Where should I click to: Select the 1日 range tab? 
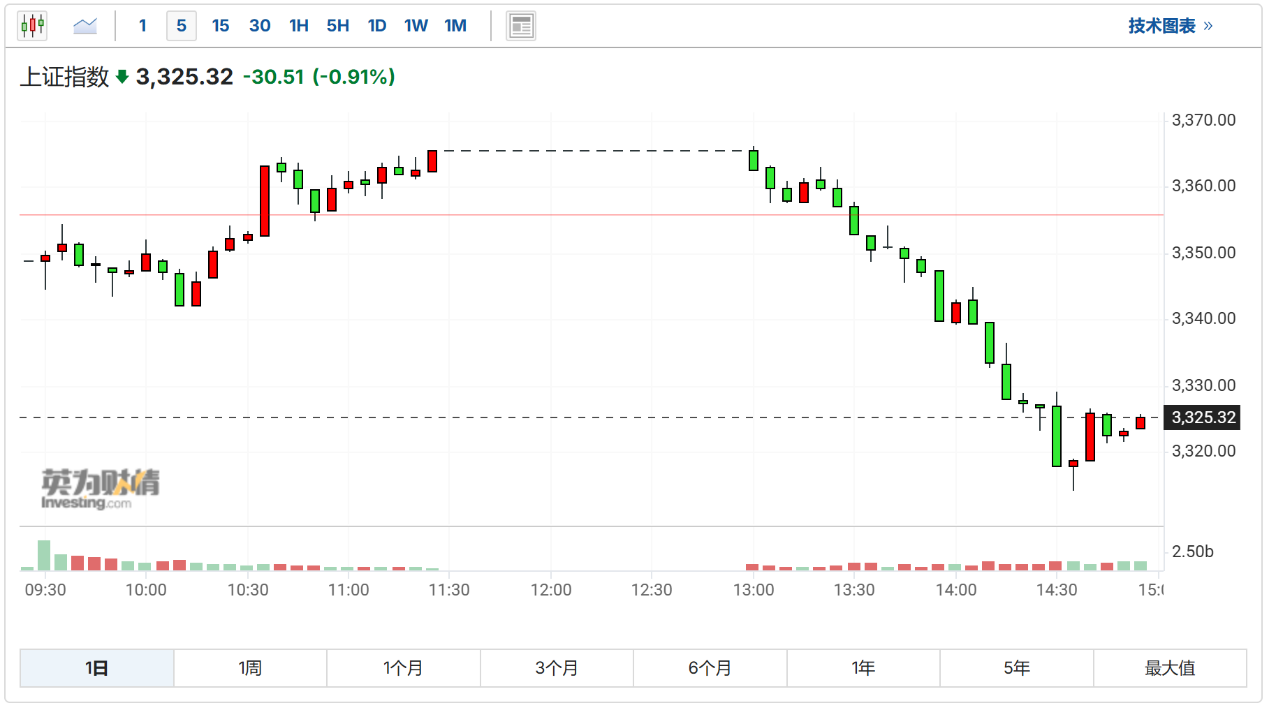[x=97, y=668]
